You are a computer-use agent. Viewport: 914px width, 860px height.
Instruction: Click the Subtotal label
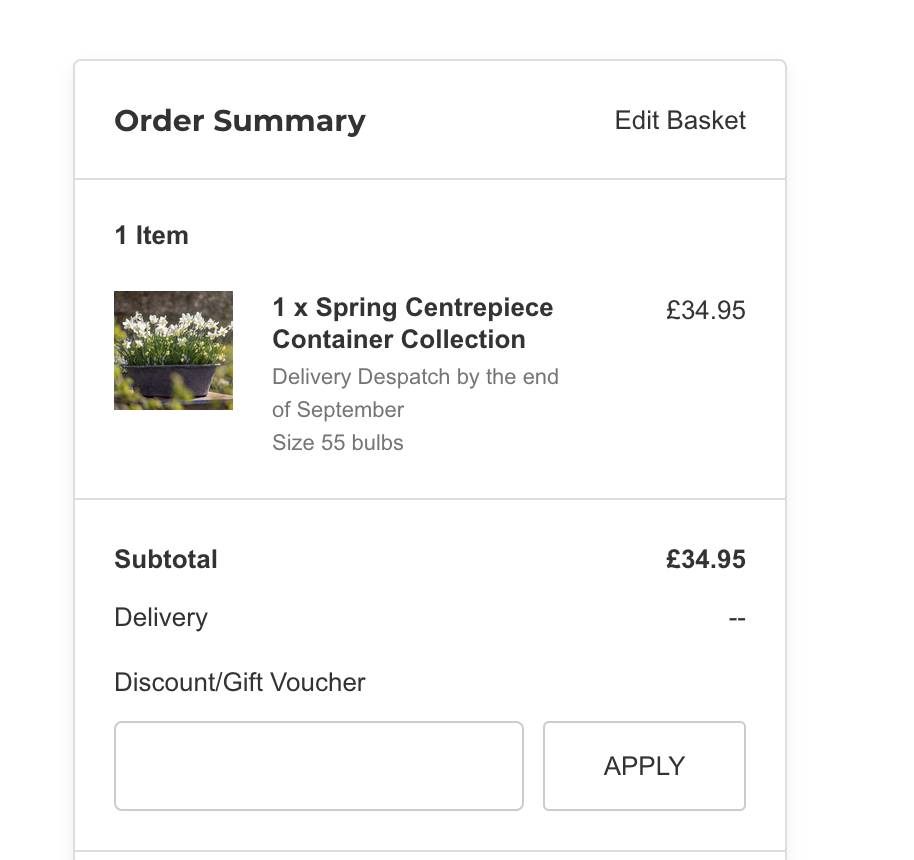tap(166, 559)
